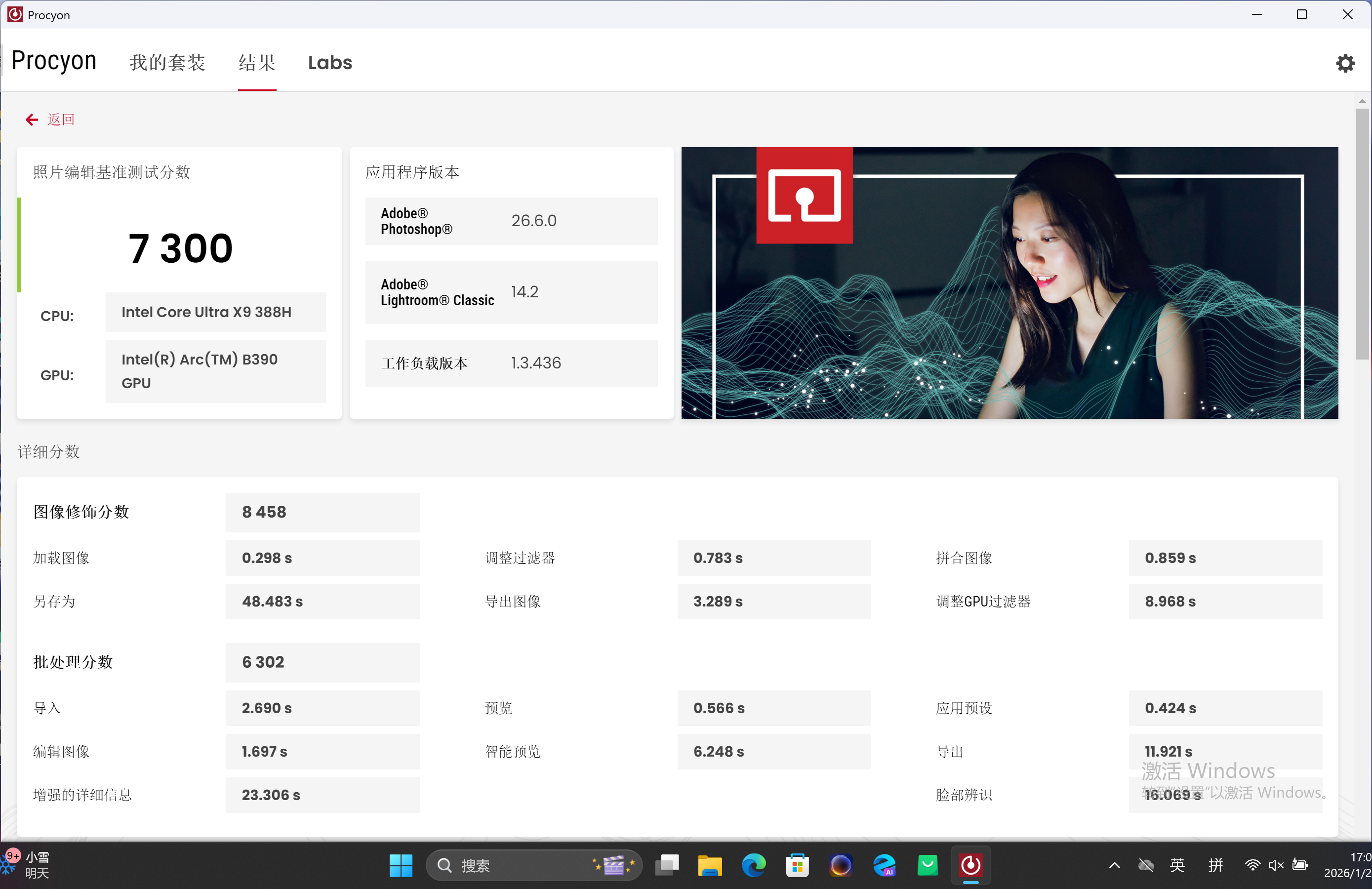Expand the hidden system tray icons chevron
Image resolution: width=1372 pixels, height=889 pixels.
(1114, 865)
